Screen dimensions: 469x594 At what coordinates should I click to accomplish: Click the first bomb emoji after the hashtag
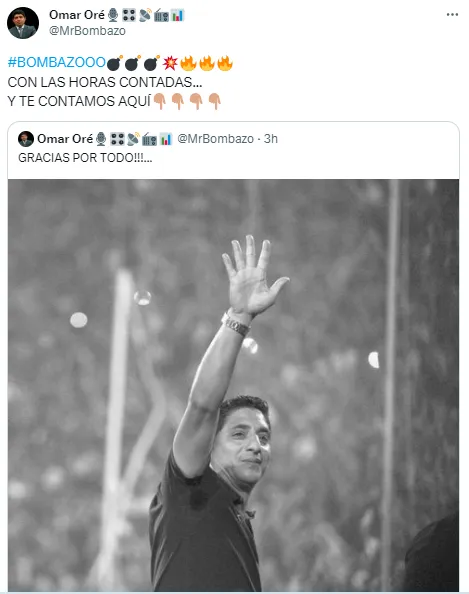point(115,63)
